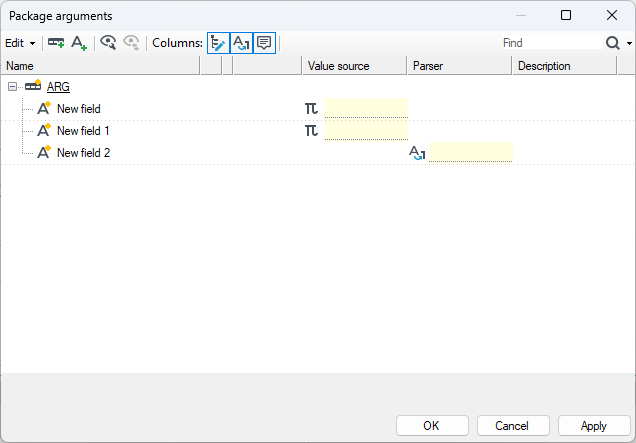Maximize the Package arguments window

tap(566, 15)
